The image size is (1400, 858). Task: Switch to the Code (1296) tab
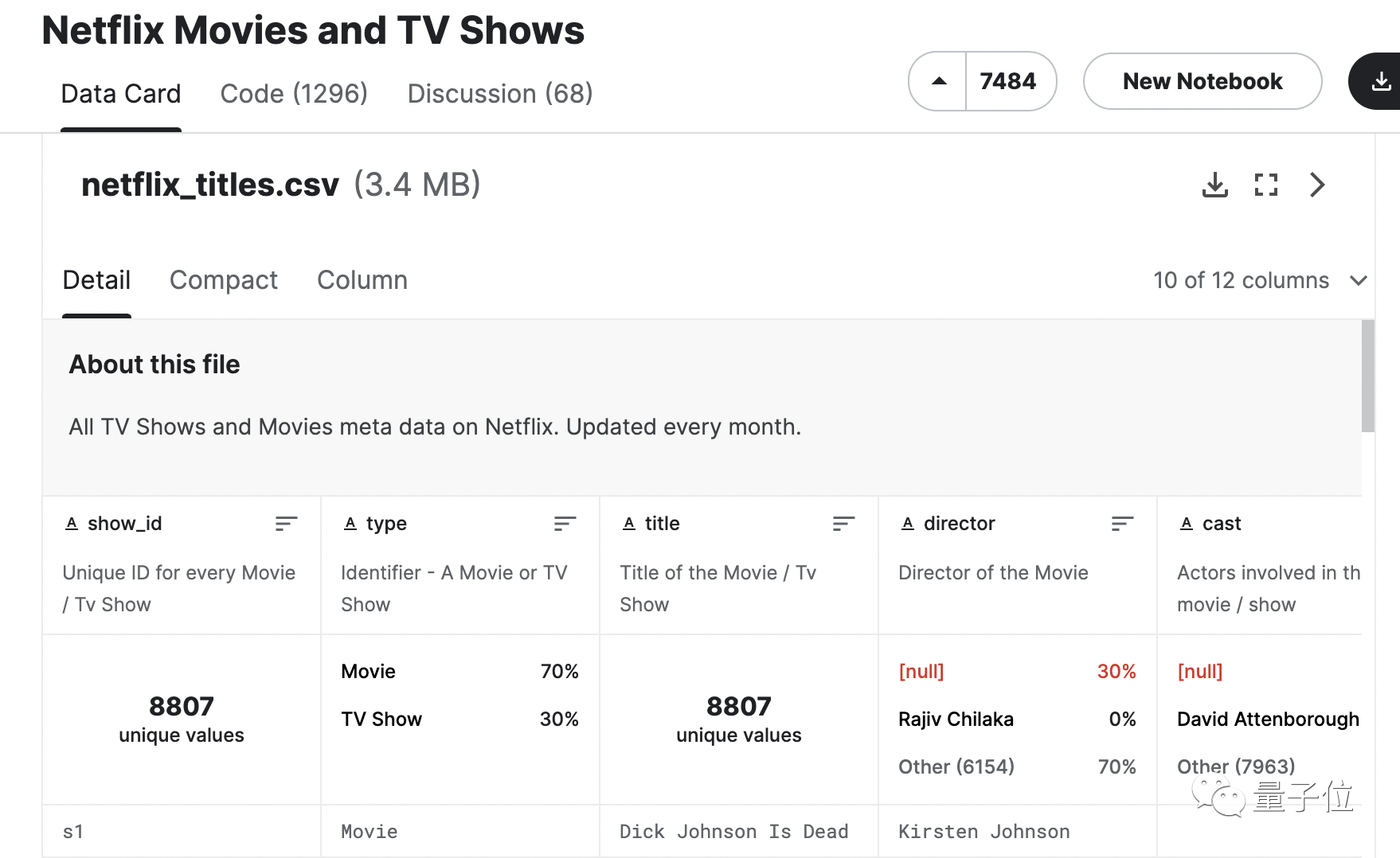[294, 94]
